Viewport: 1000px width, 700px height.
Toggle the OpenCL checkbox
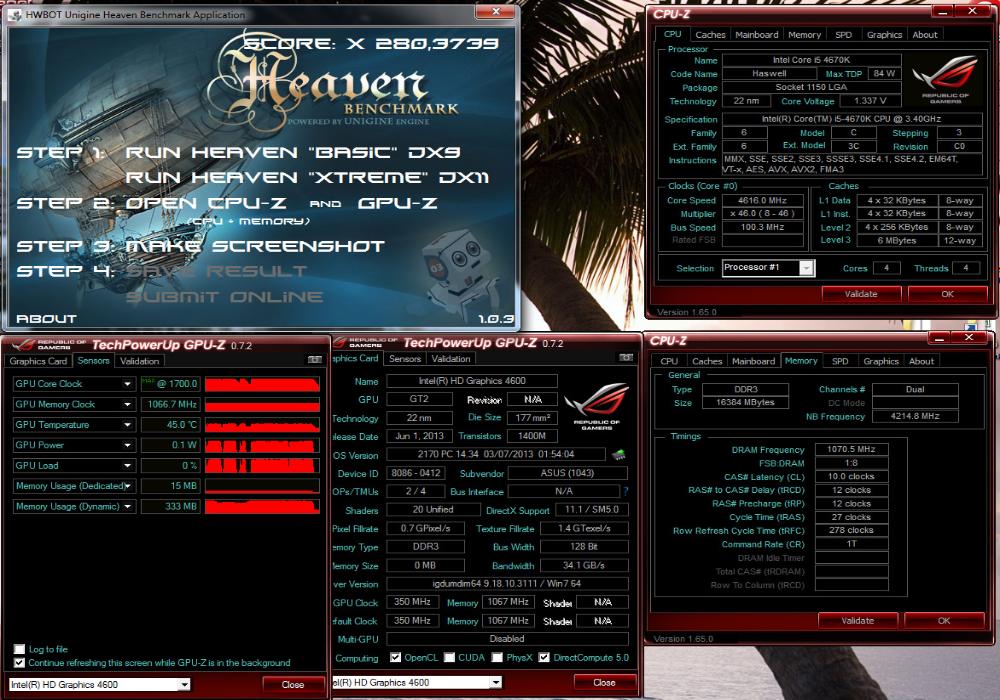tap(395, 657)
